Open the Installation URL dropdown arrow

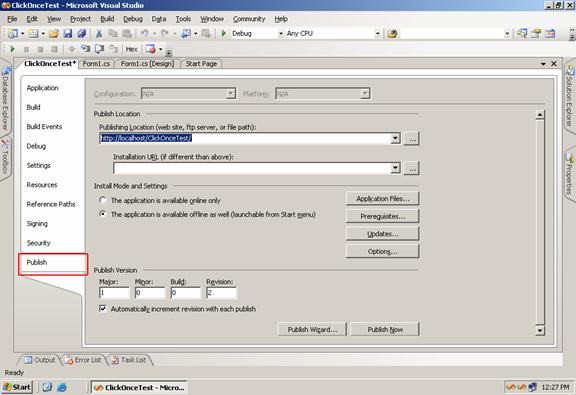tap(395, 168)
